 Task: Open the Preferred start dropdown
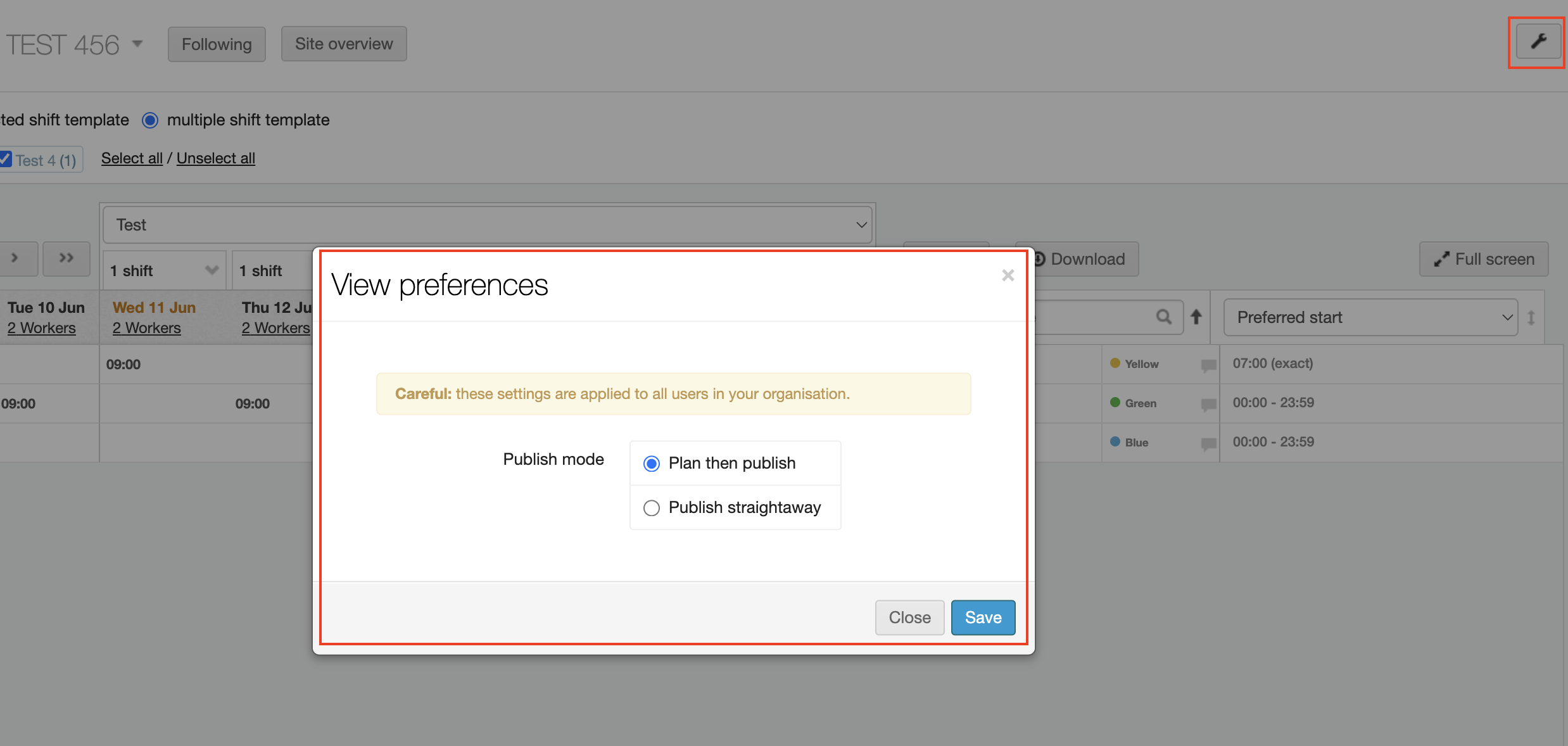[x=1370, y=317]
